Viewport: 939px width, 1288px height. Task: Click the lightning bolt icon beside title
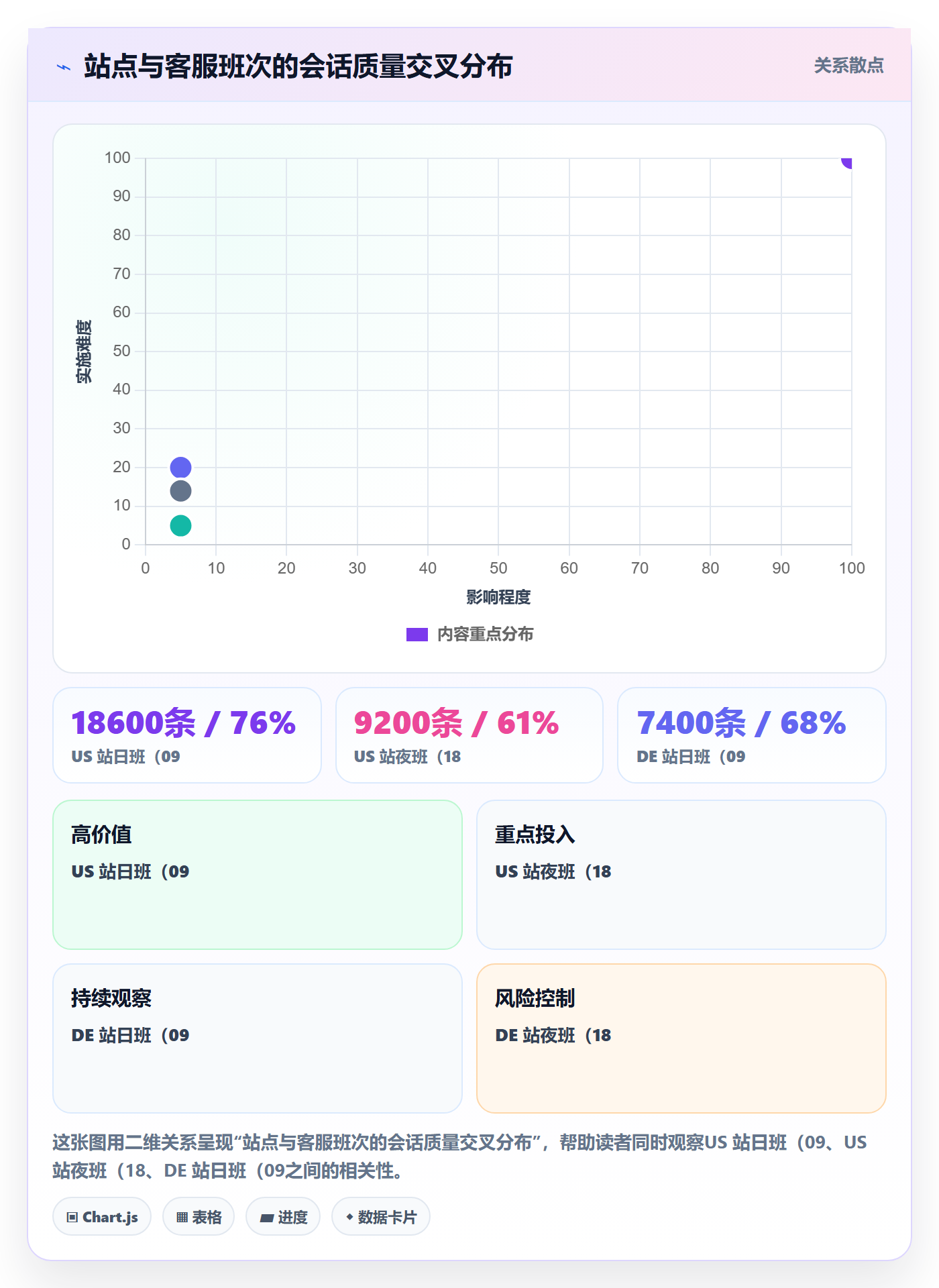[64, 67]
